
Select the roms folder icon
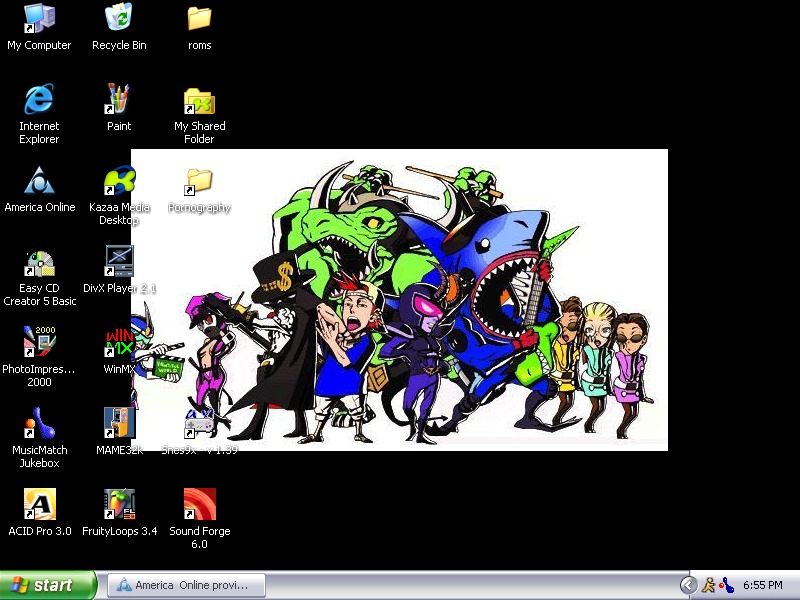click(x=199, y=18)
